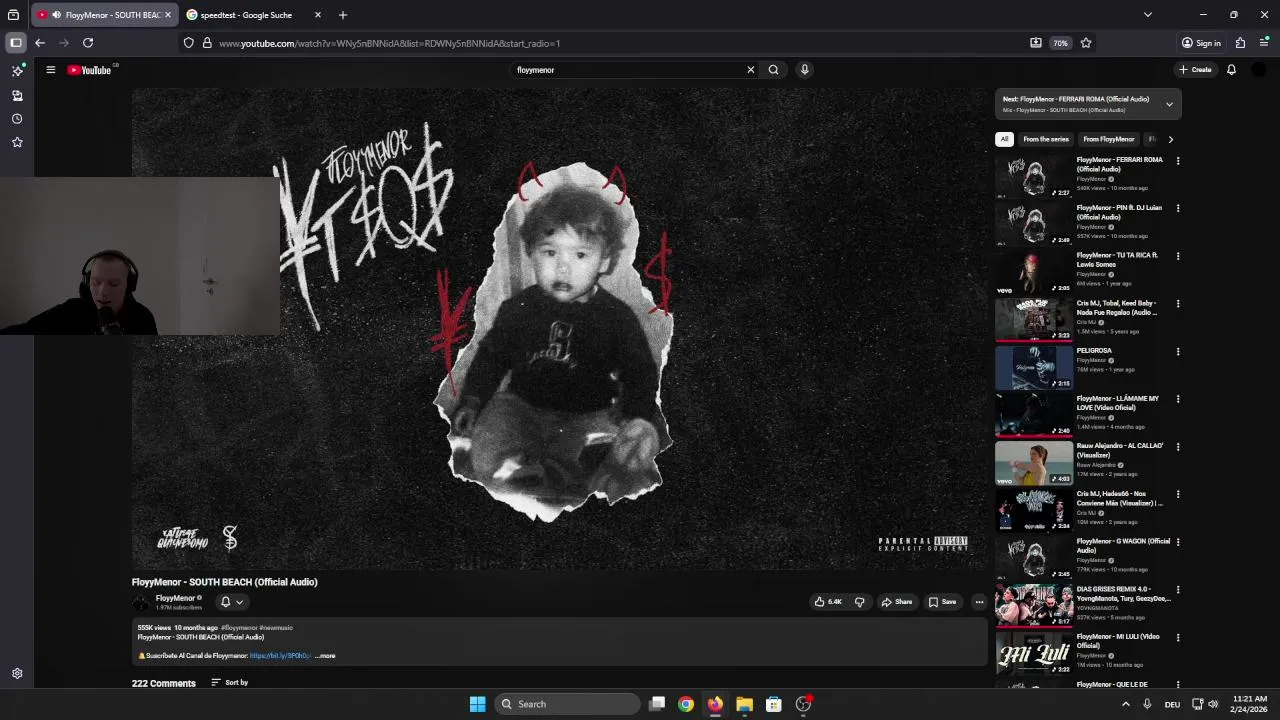Toggle picture-in-picture icon in address bar
This screenshot has width=1280, height=720.
[x=1036, y=43]
